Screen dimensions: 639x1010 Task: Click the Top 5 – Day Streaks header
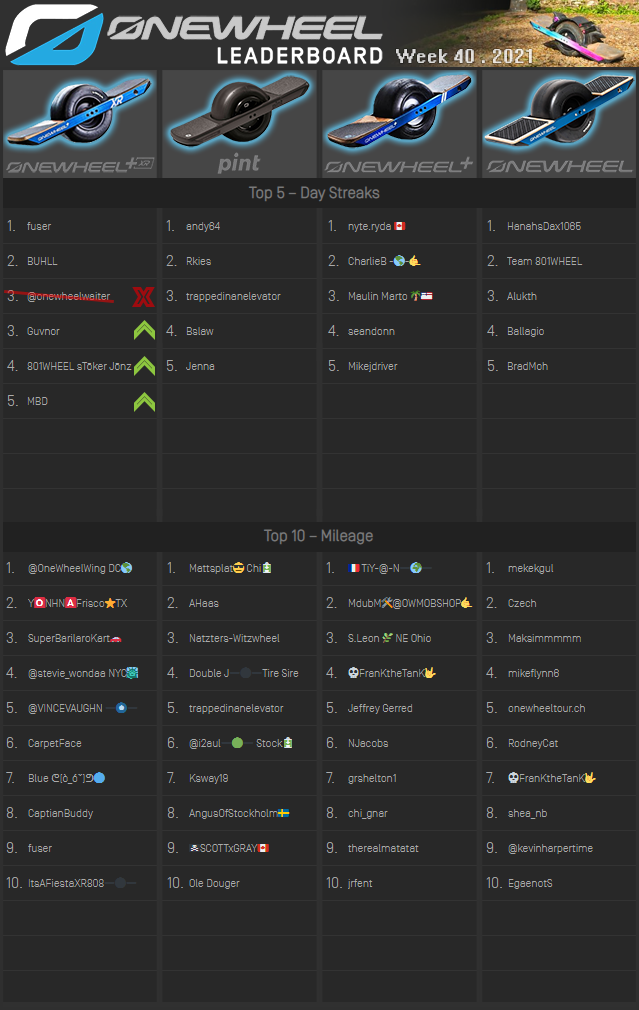[x=314, y=193]
